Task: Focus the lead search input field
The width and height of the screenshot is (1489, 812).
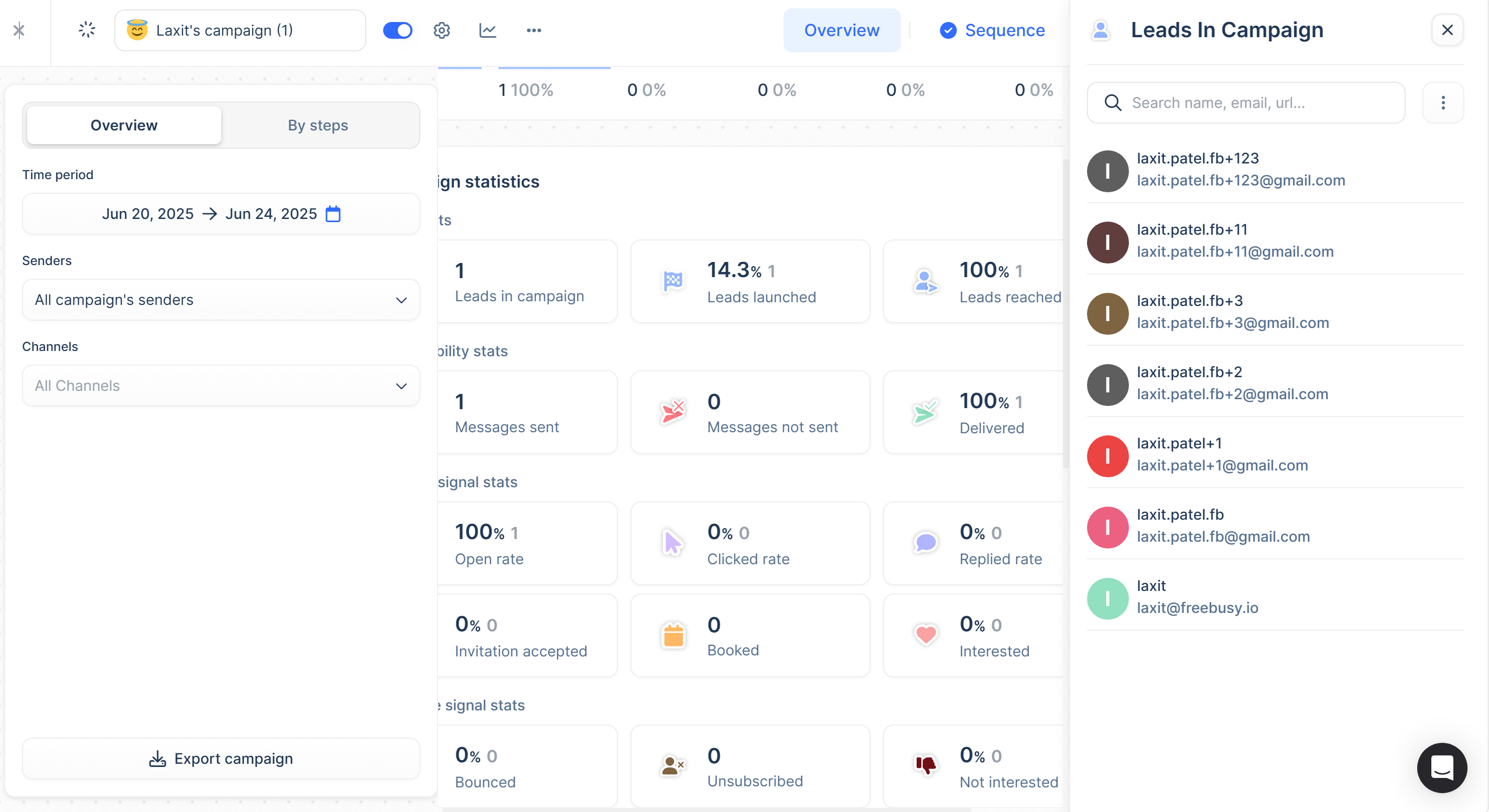Action: tap(1246, 103)
